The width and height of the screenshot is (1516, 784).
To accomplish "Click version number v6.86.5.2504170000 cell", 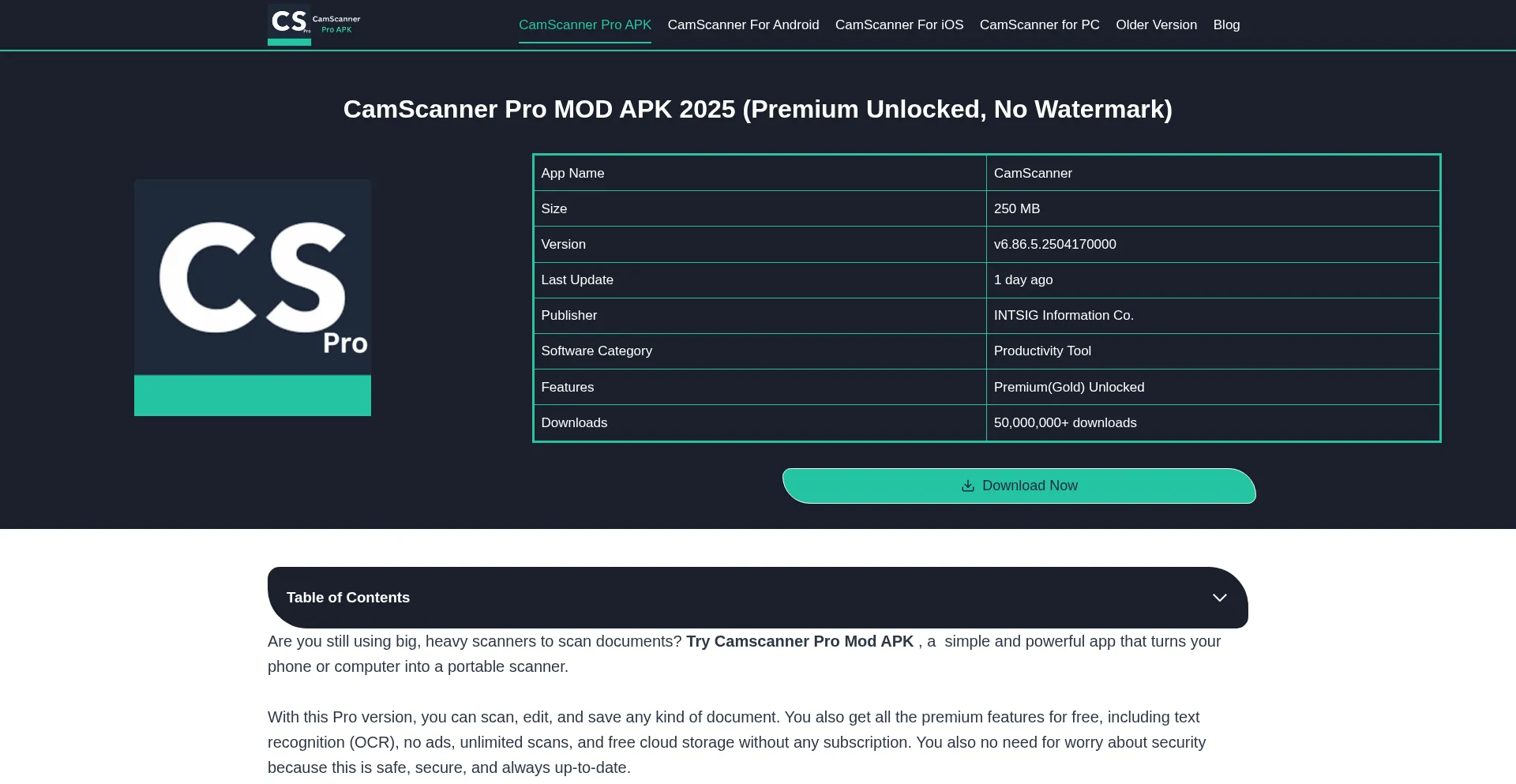I will 1054,244.
